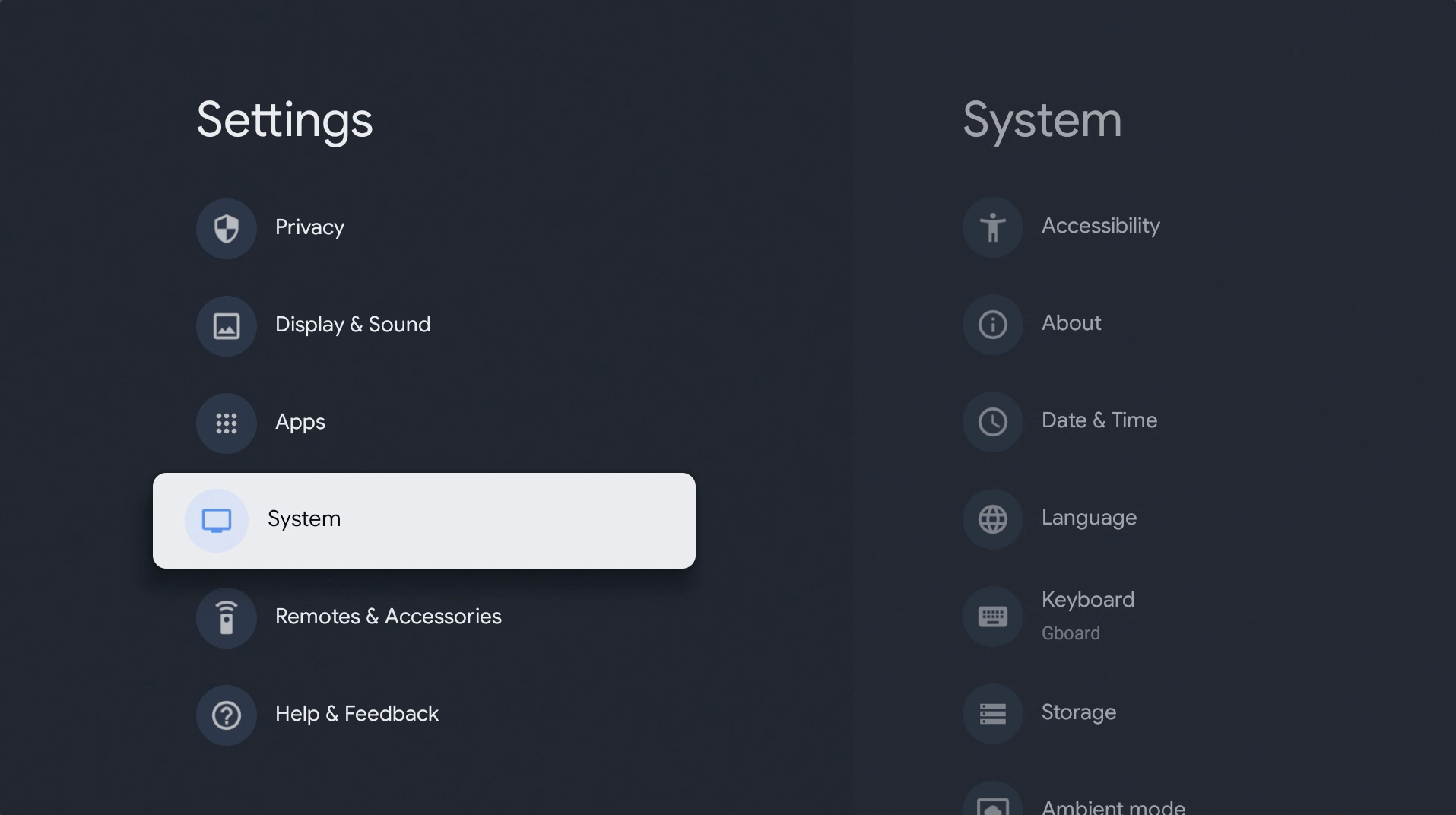Click the Storage stacked-drive icon
Screen dimensions: 1456x815
[x=991, y=713]
